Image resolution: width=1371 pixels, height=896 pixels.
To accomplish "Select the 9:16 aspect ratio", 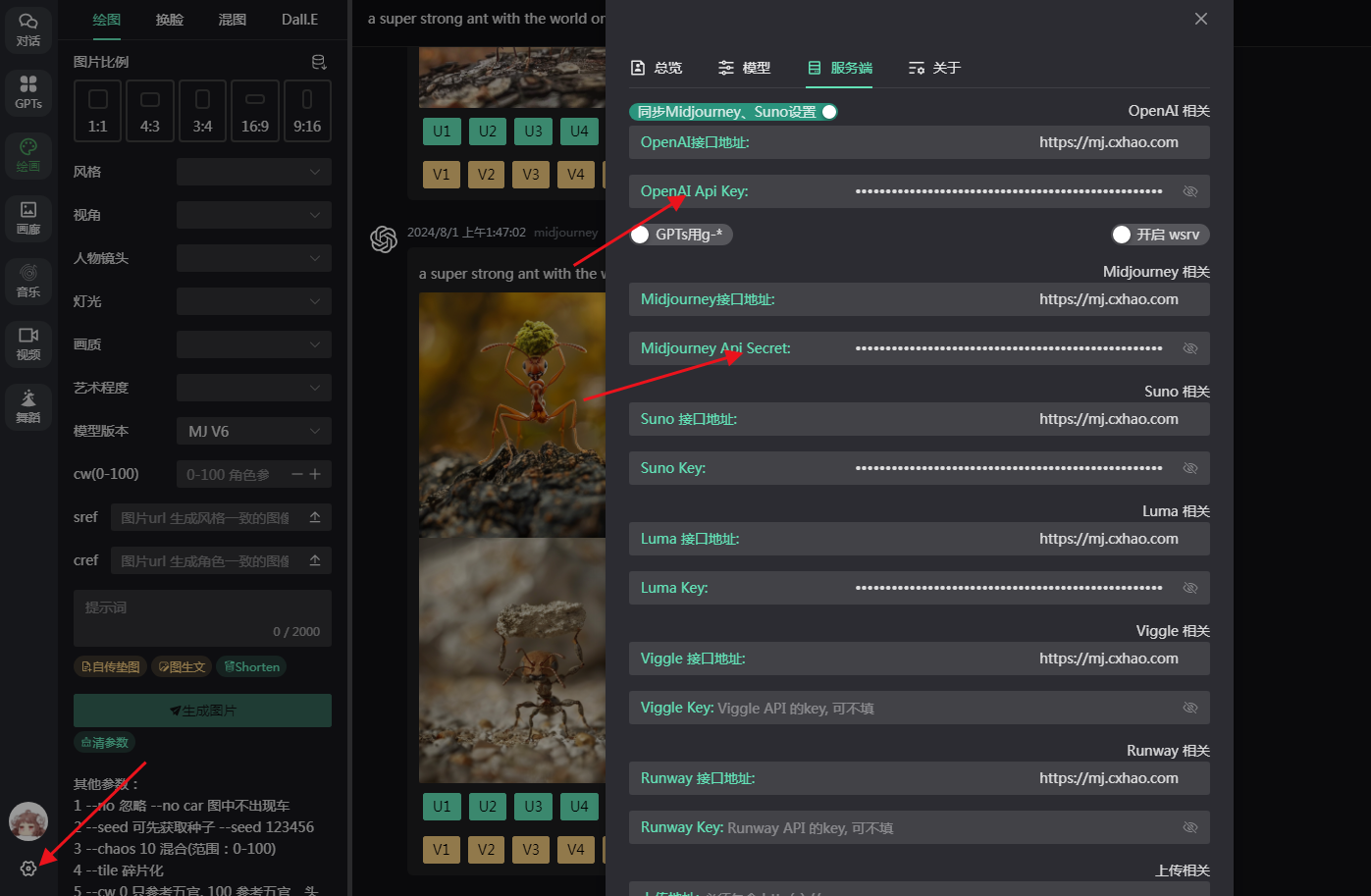I will (x=307, y=111).
